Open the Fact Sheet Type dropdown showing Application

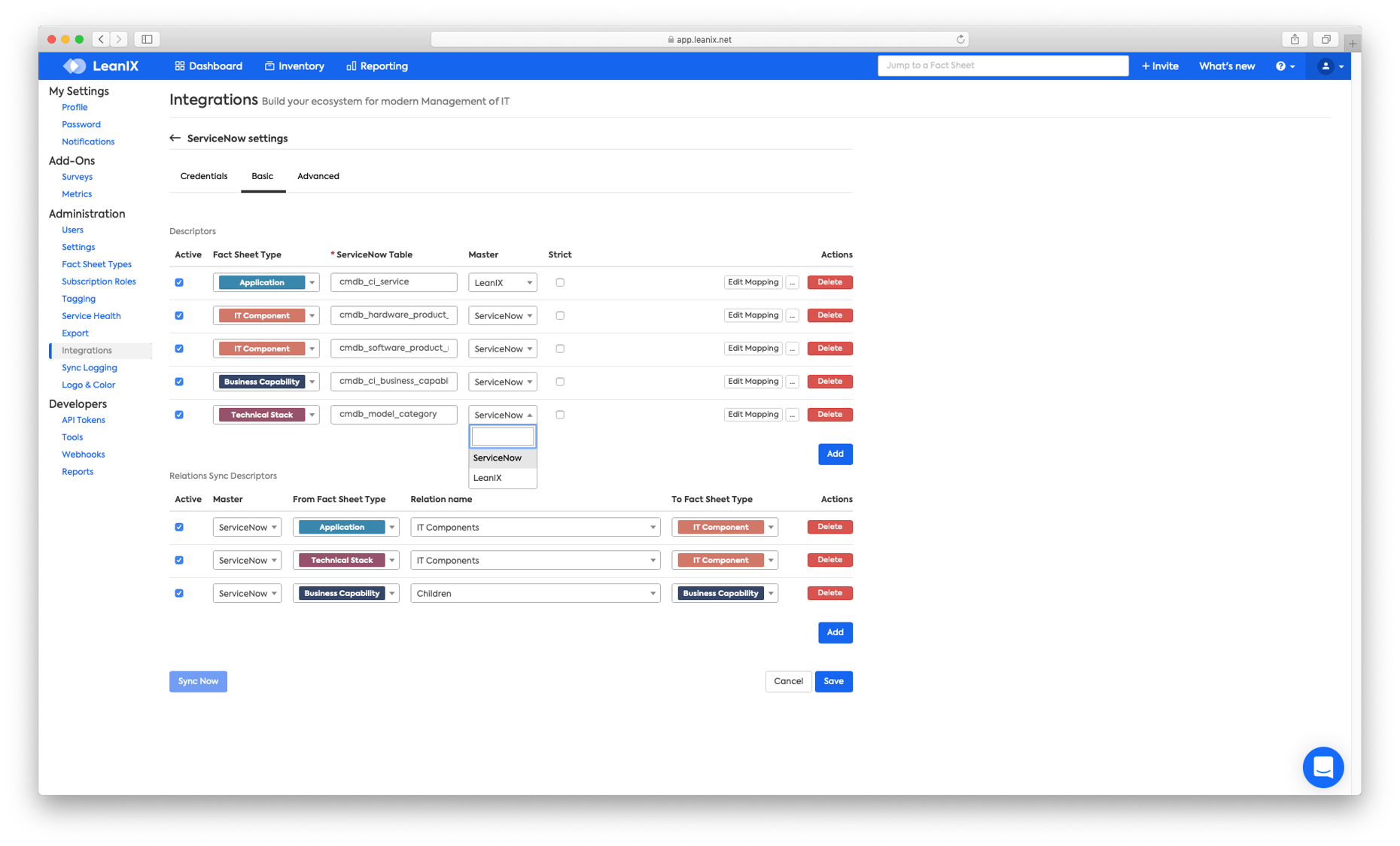(312, 282)
